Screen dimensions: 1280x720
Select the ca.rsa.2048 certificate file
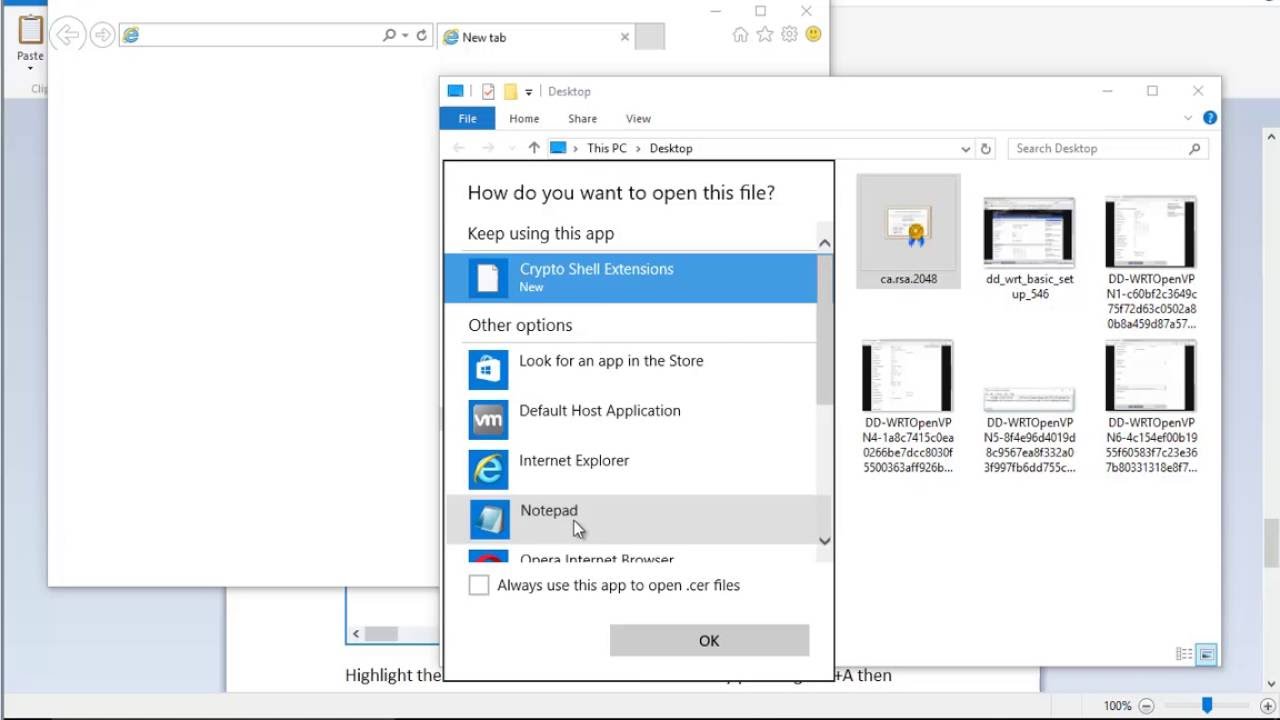tap(908, 232)
